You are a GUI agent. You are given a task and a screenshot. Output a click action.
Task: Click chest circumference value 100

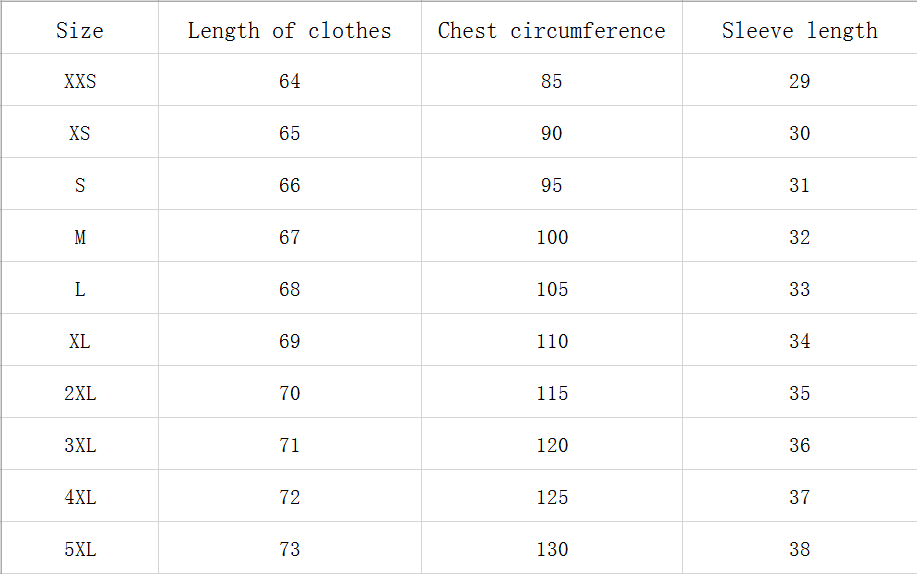[552, 238]
